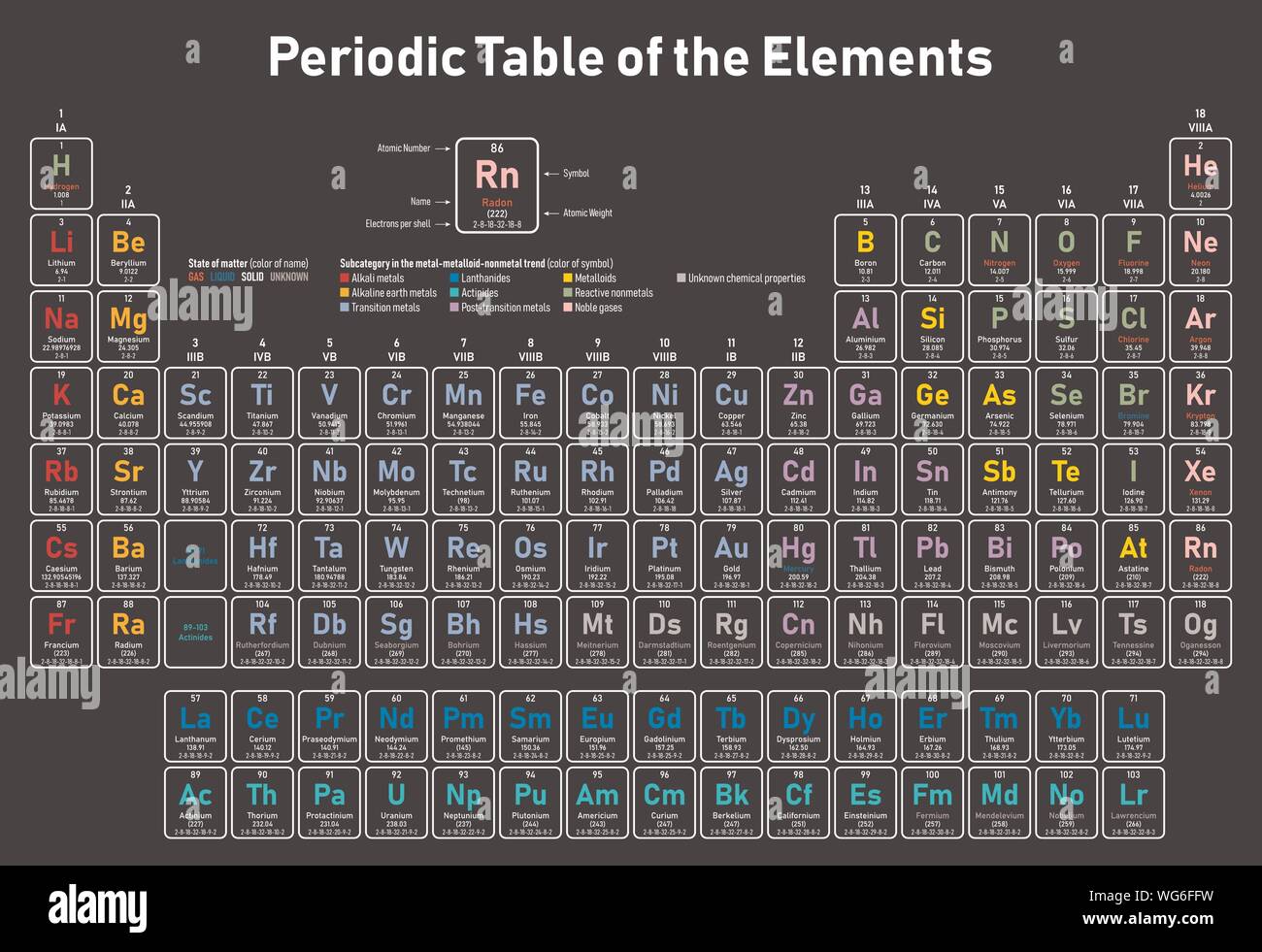
Task: Click the group 1 IA column header
Action: (61, 120)
